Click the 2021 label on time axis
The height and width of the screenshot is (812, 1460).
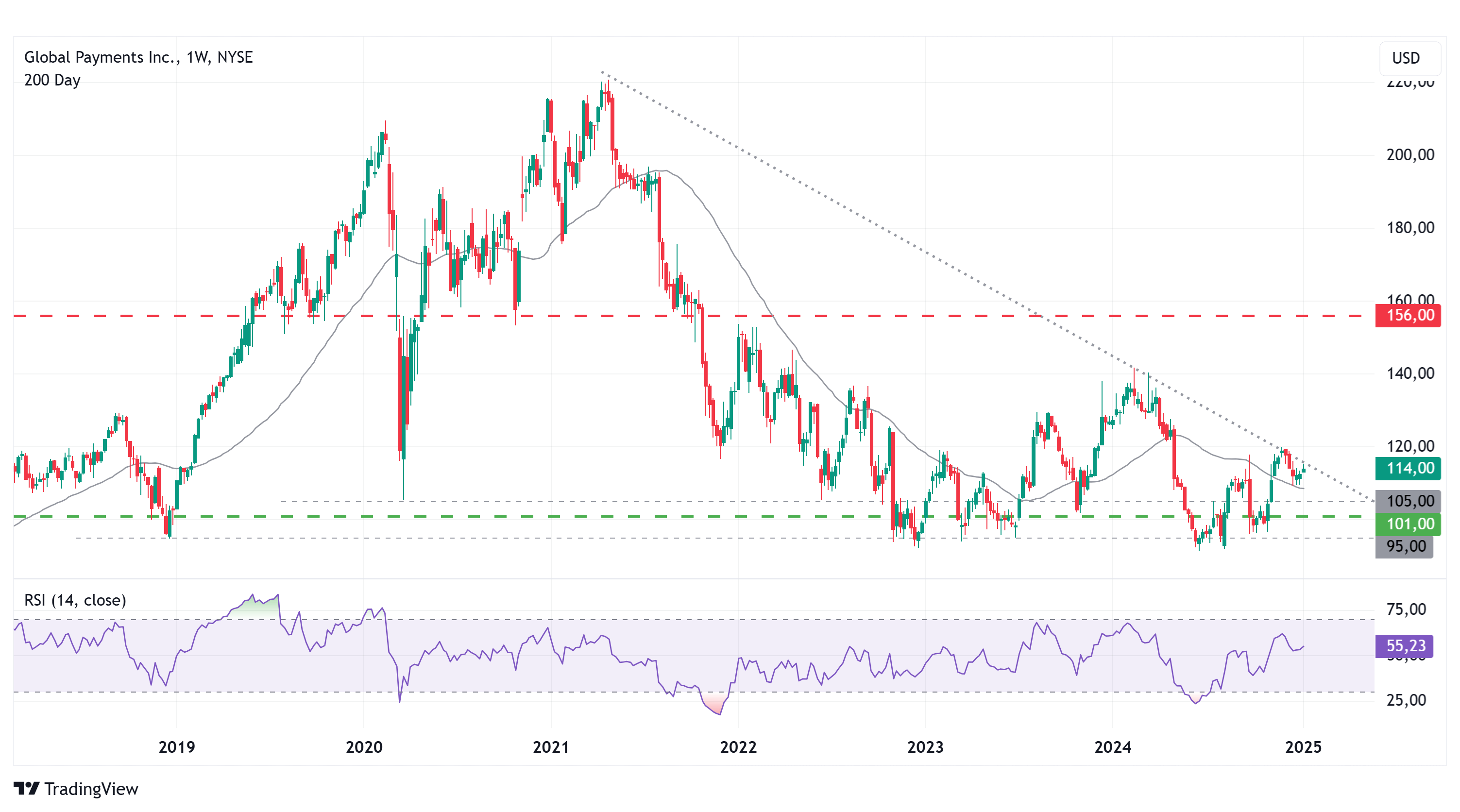(551, 747)
